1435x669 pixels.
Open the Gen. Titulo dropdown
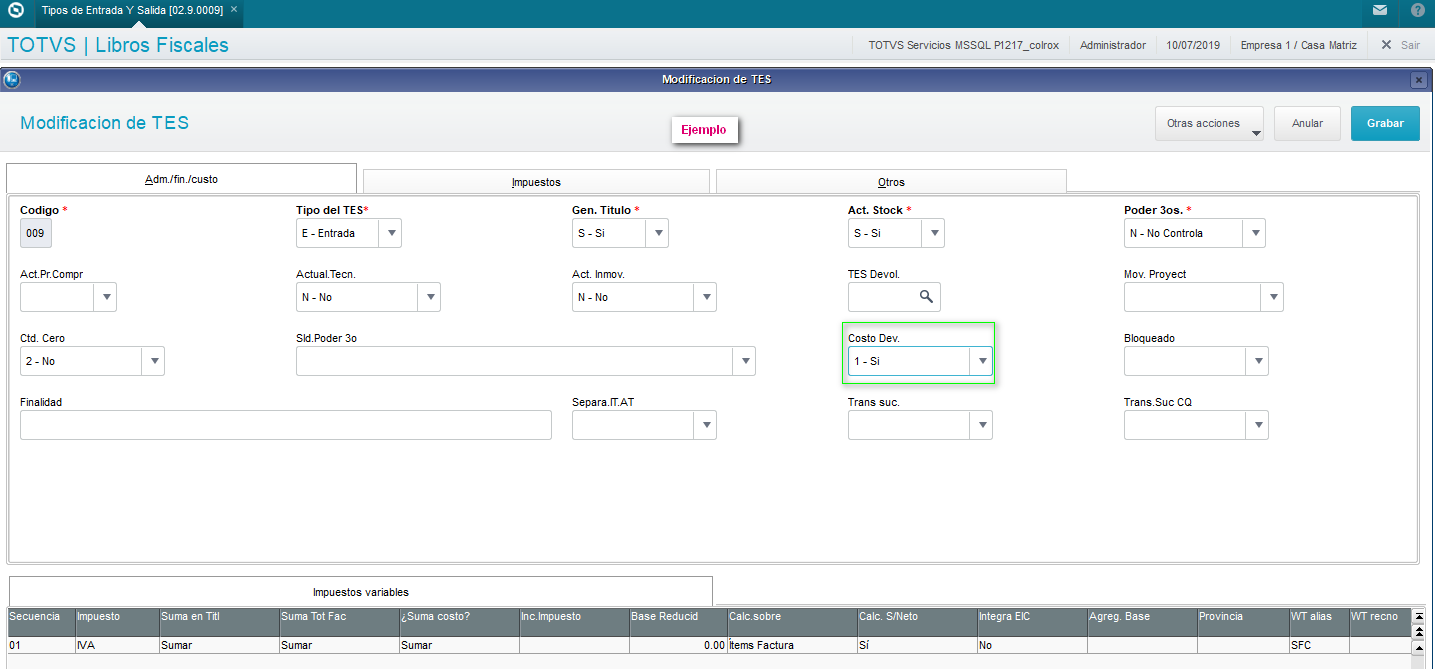tap(657, 233)
